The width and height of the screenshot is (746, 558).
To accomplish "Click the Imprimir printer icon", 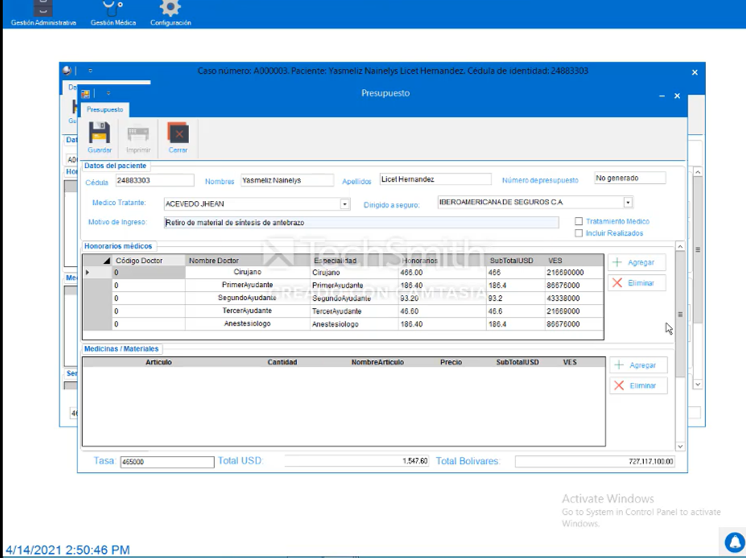I will coord(138,134).
